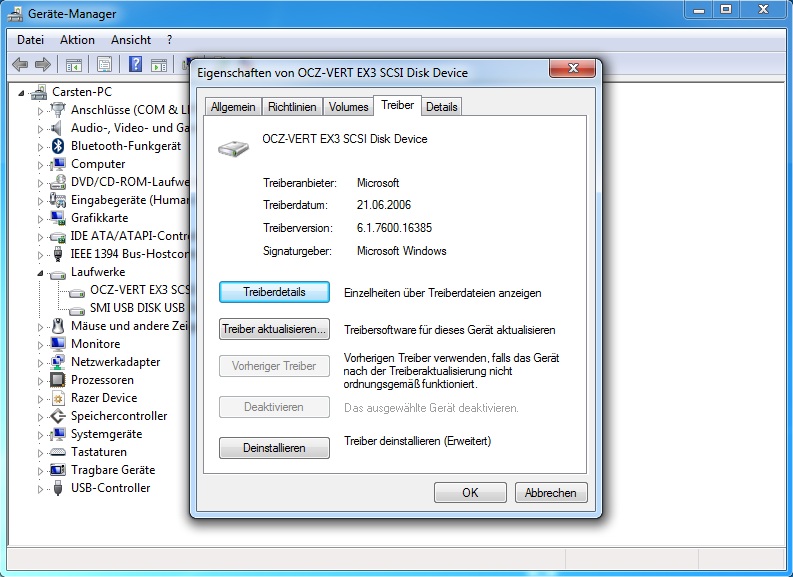Switch to the Allgemein tab

(233, 107)
